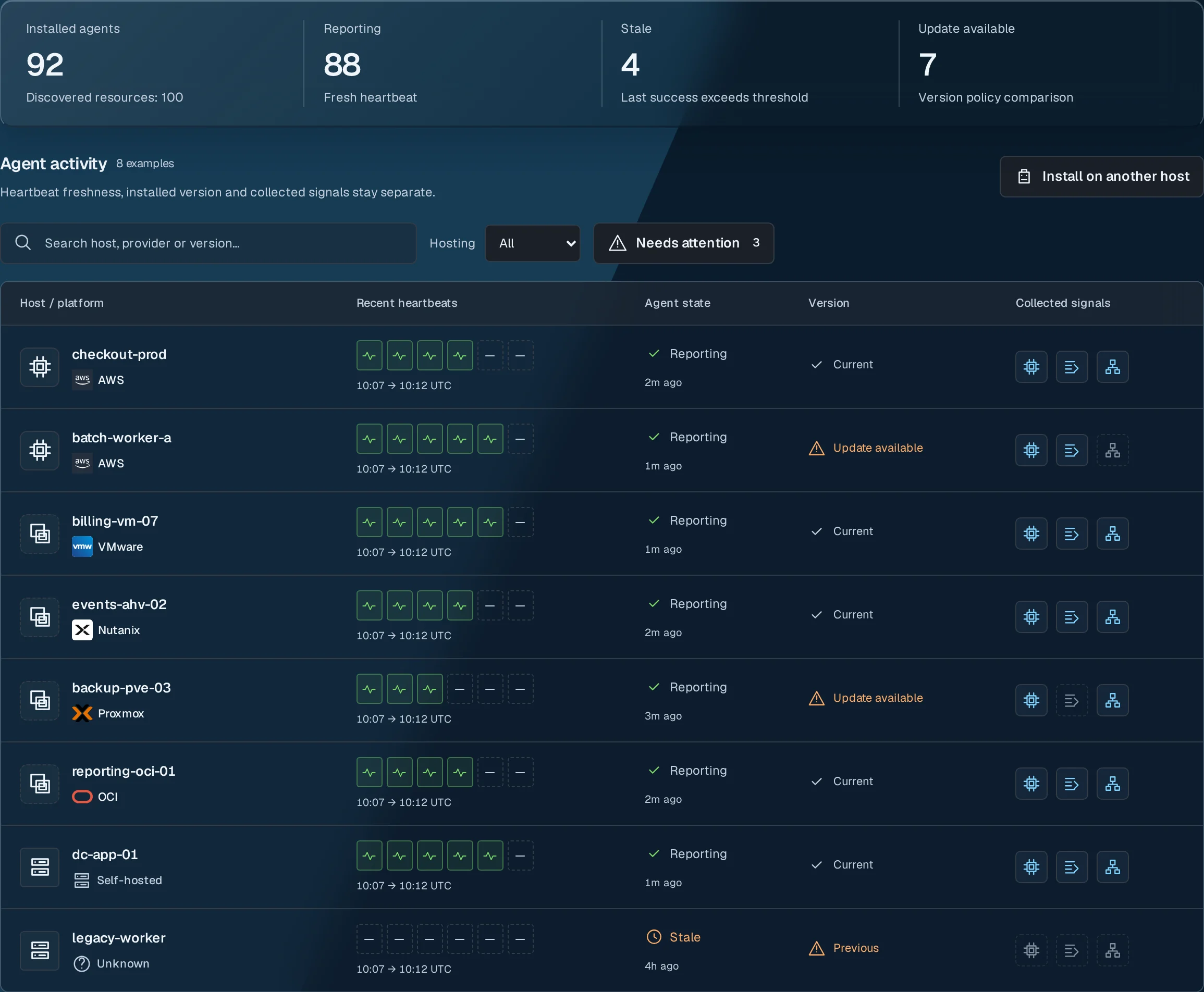The width and height of the screenshot is (1204, 992).
Task: Open the checkout-prod host name
Action: click(119, 355)
